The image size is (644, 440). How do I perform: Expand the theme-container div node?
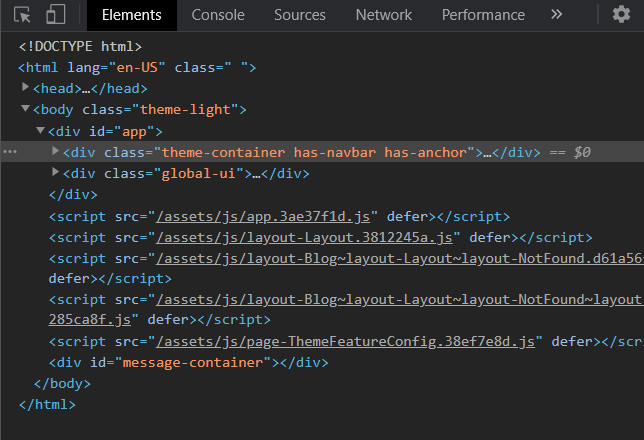click(x=55, y=151)
